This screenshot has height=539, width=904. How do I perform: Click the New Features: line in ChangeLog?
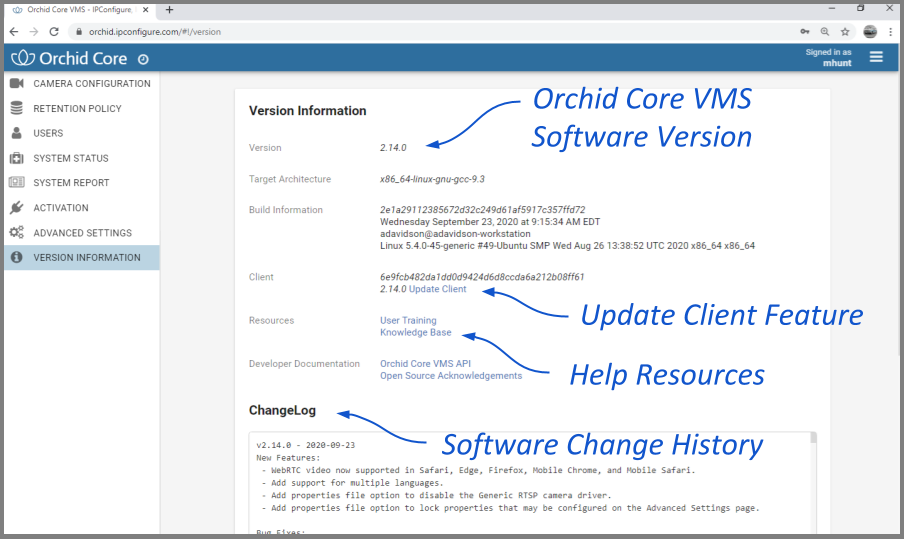point(288,458)
